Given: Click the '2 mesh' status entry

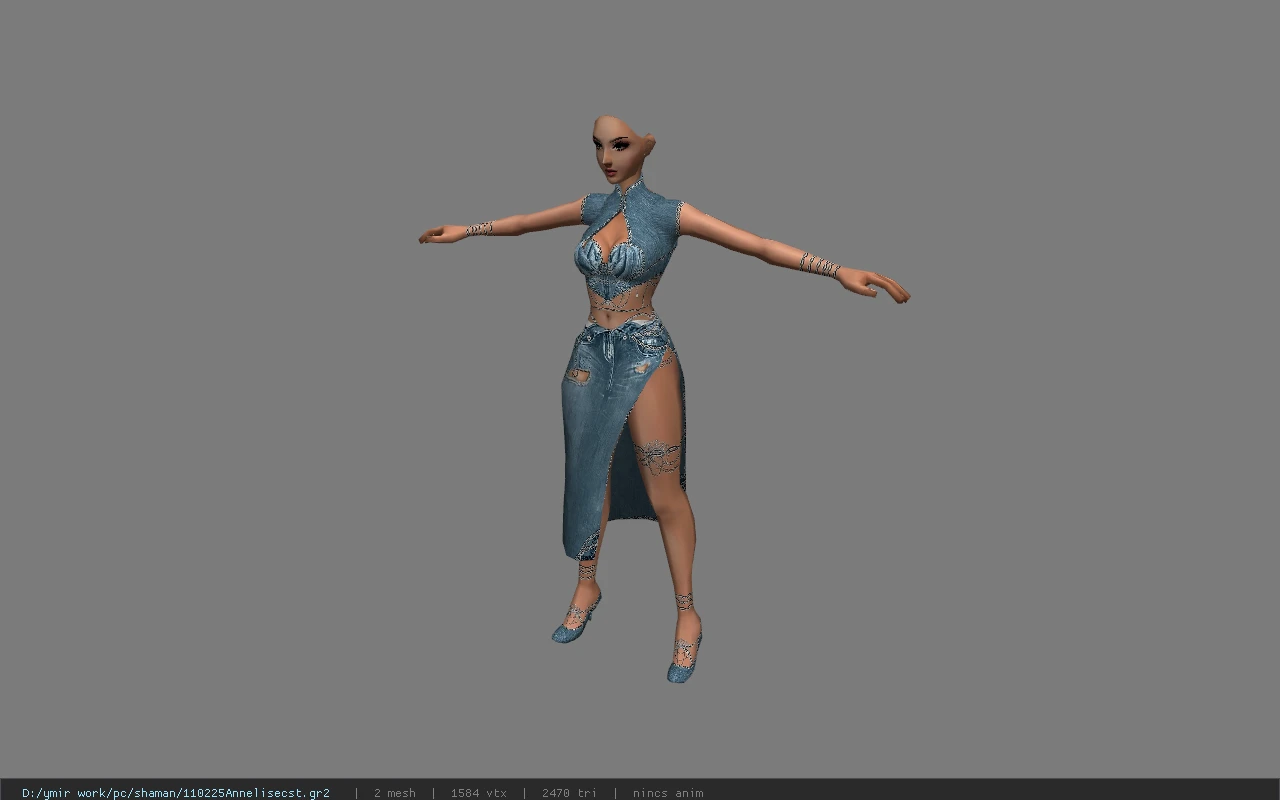Looking at the screenshot, I should pyautogui.click(x=394, y=793).
